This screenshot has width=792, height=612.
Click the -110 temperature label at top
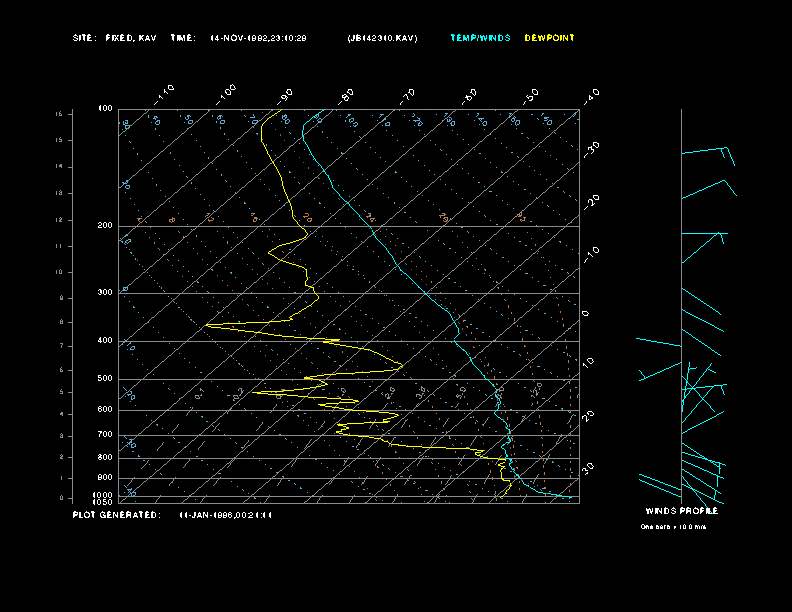pos(165,93)
